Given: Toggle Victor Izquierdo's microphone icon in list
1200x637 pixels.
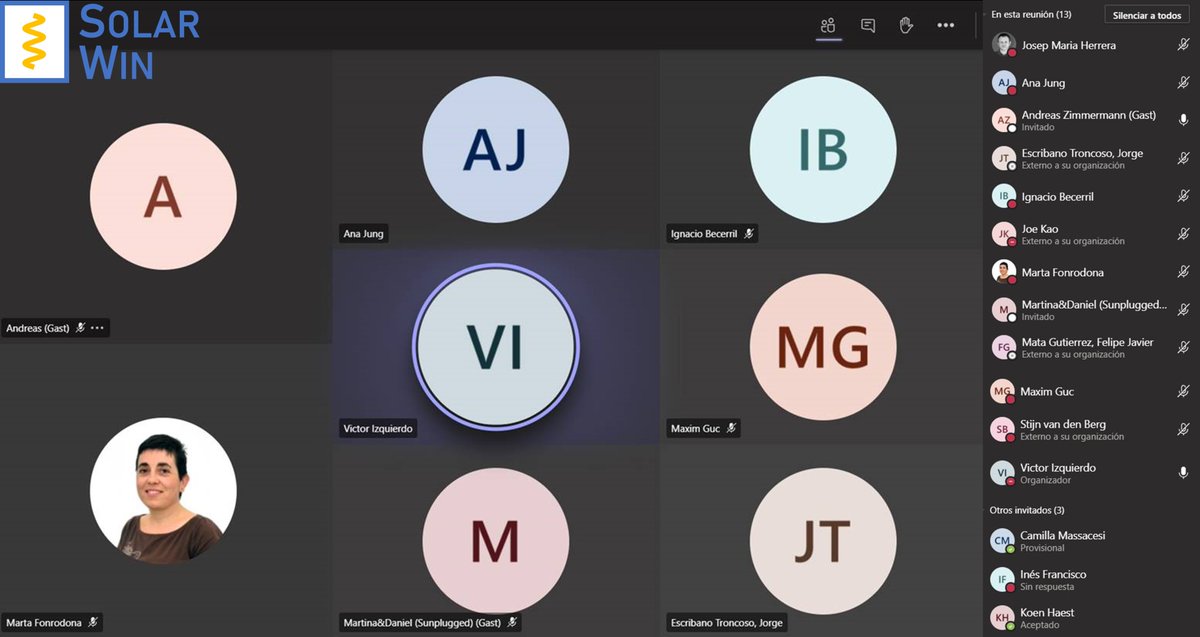Looking at the screenshot, I should tap(1184, 473).
